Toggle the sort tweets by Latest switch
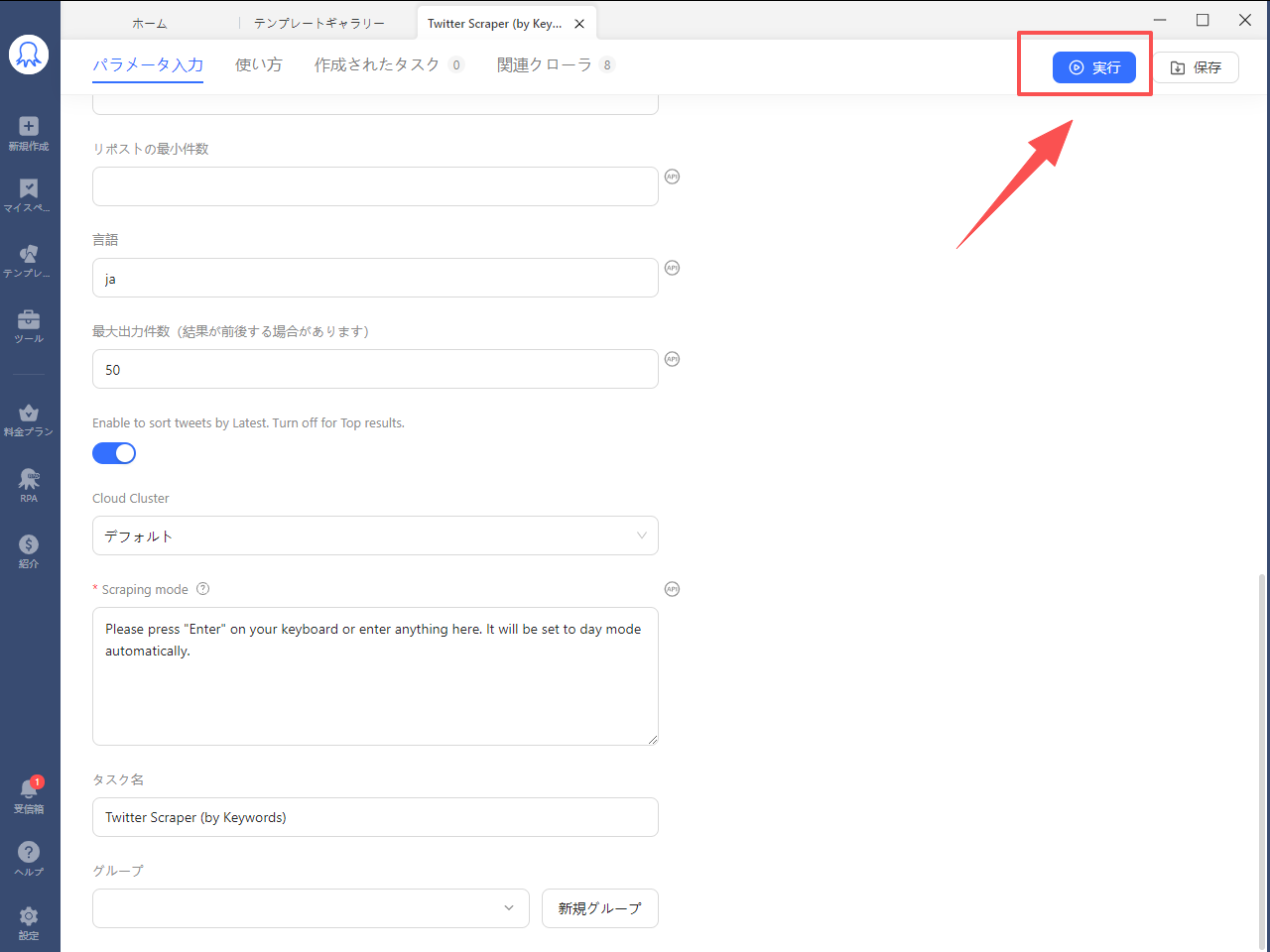1270x952 pixels. coord(114,453)
